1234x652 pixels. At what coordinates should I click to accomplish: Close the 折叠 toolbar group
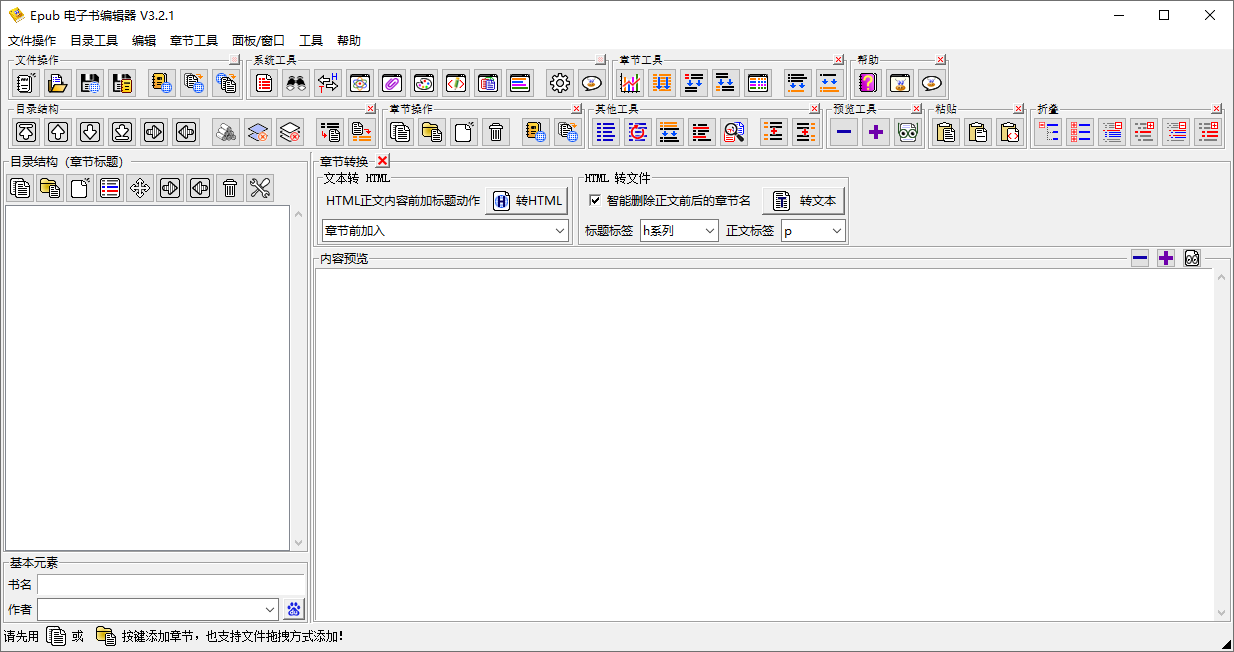pos(1217,109)
